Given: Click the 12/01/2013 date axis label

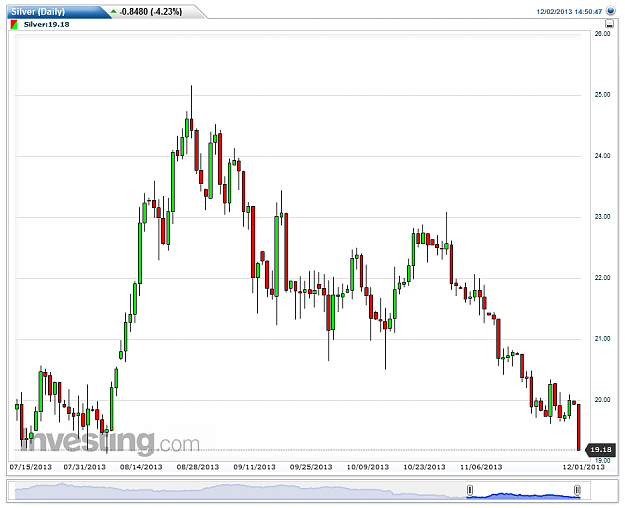Looking at the screenshot, I should click(584, 467).
